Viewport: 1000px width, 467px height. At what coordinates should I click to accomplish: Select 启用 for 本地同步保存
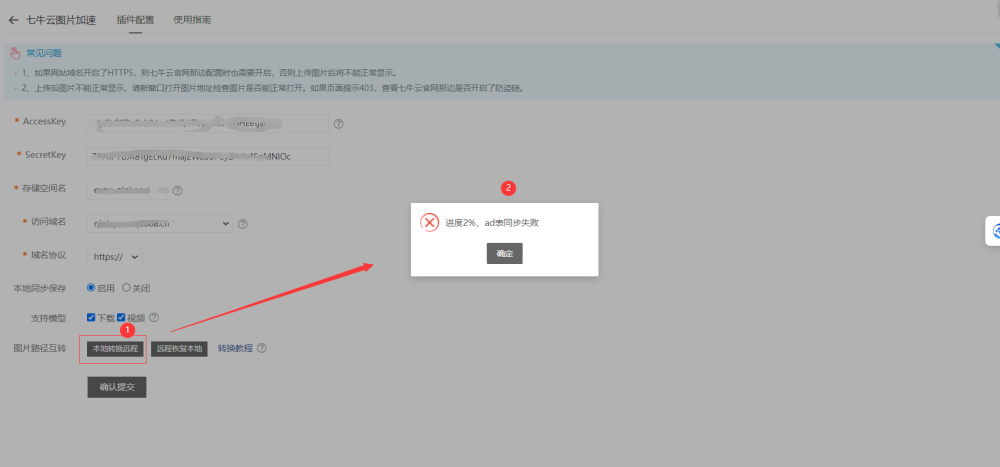[x=91, y=288]
